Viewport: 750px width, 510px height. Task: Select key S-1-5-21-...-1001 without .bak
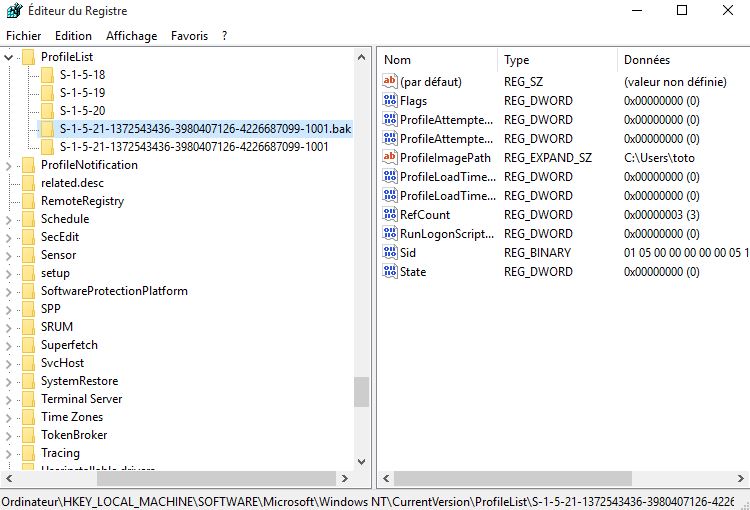click(x=194, y=147)
